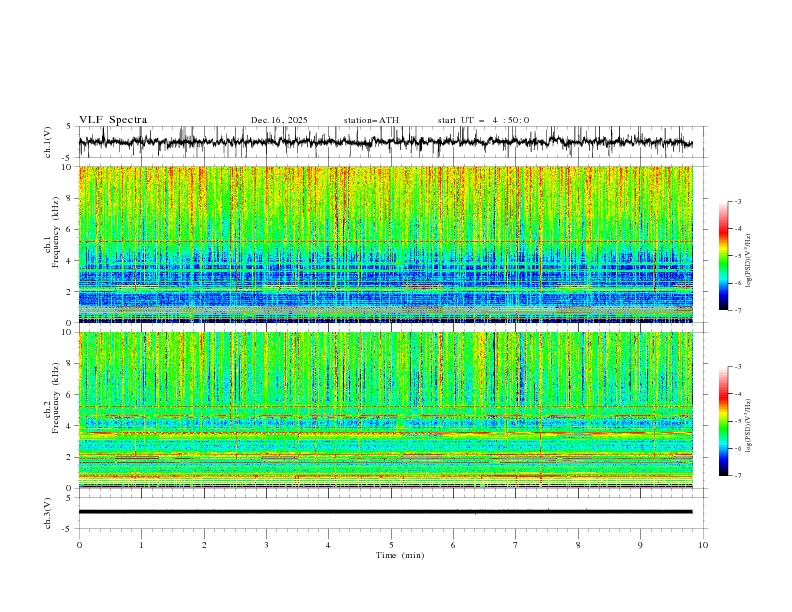Select the date "Dec. 16, 2025" text
792x612 pixels.
[279, 120]
